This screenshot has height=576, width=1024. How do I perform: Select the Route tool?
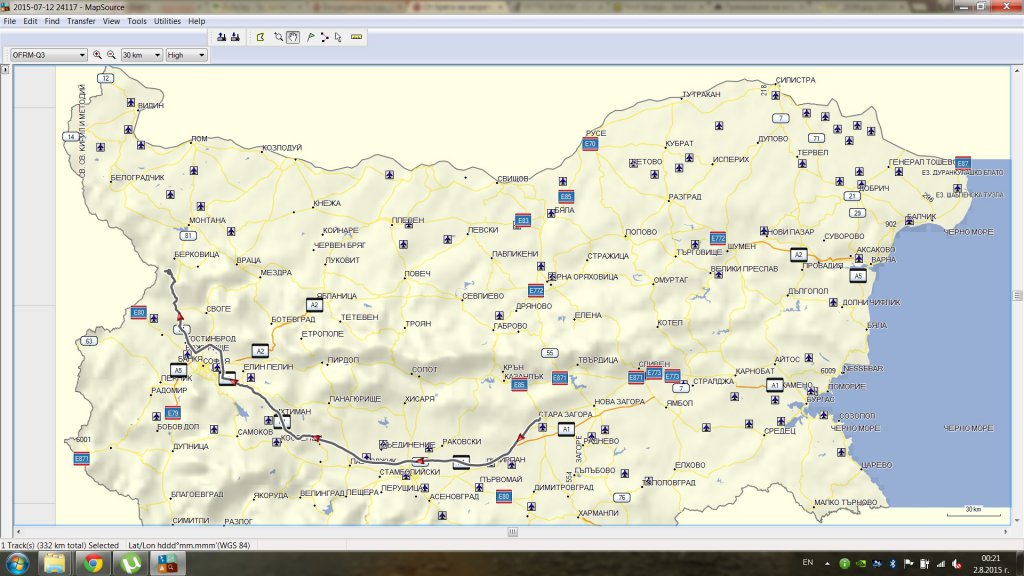coord(325,37)
